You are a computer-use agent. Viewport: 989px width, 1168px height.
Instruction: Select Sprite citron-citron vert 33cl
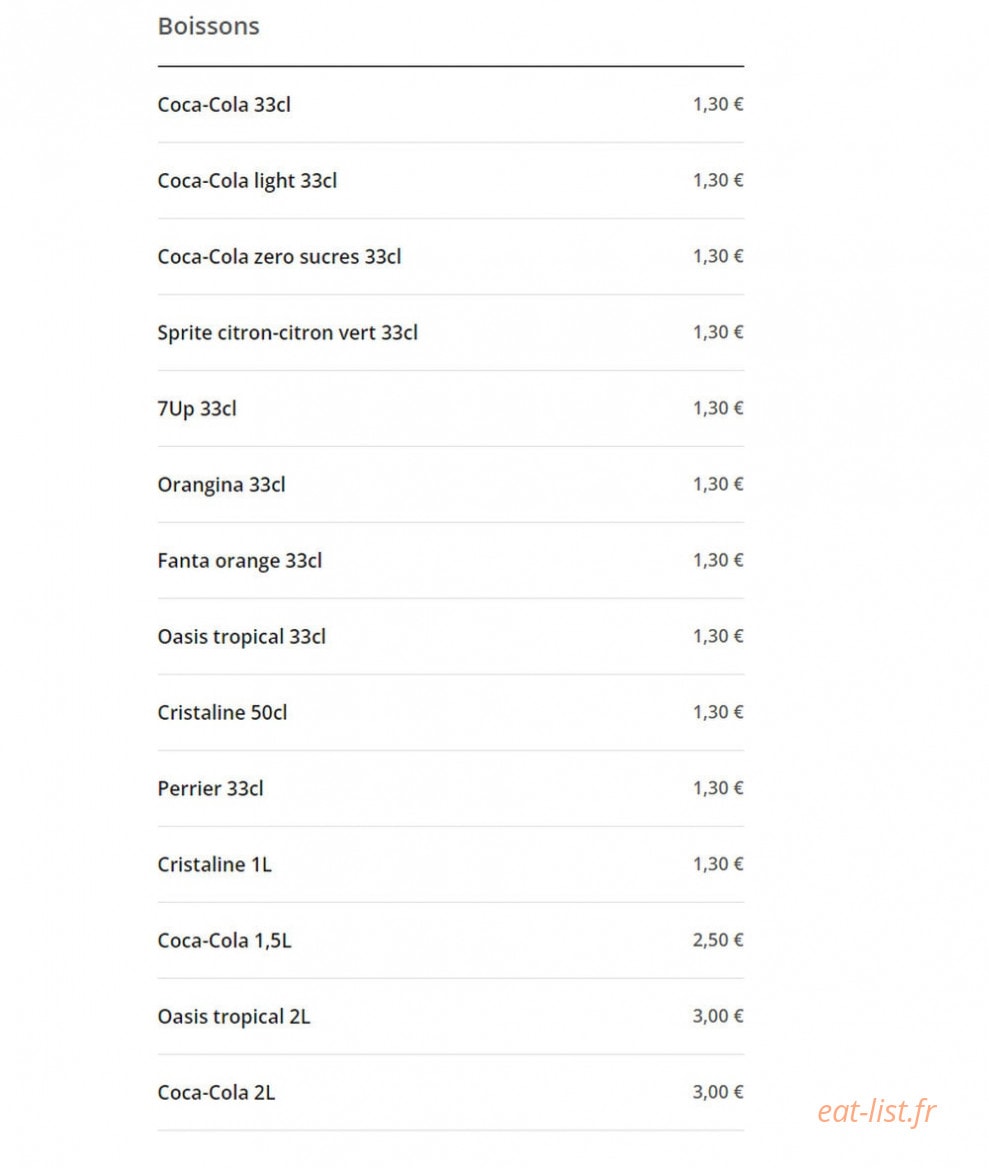451,333
